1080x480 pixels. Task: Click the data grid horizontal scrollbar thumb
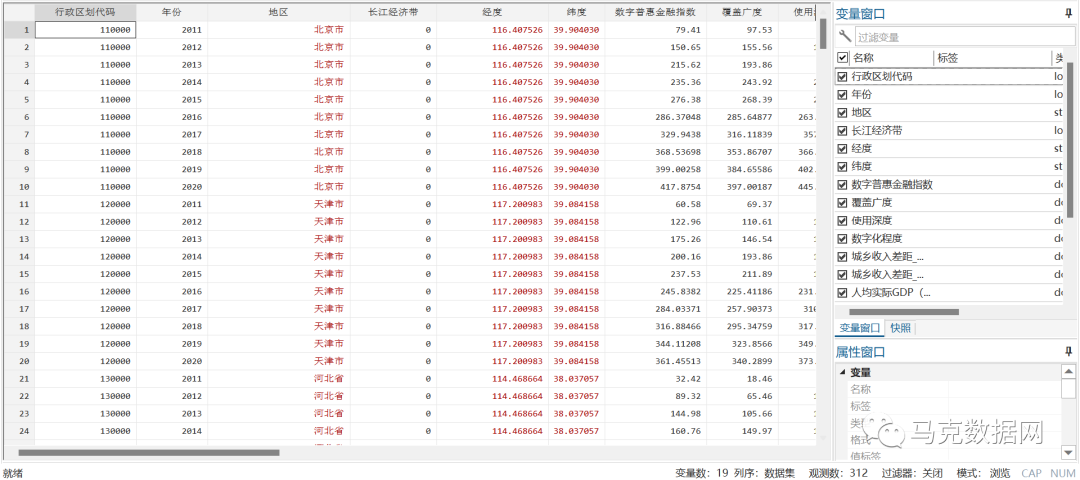pyautogui.click(x=149, y=452)
